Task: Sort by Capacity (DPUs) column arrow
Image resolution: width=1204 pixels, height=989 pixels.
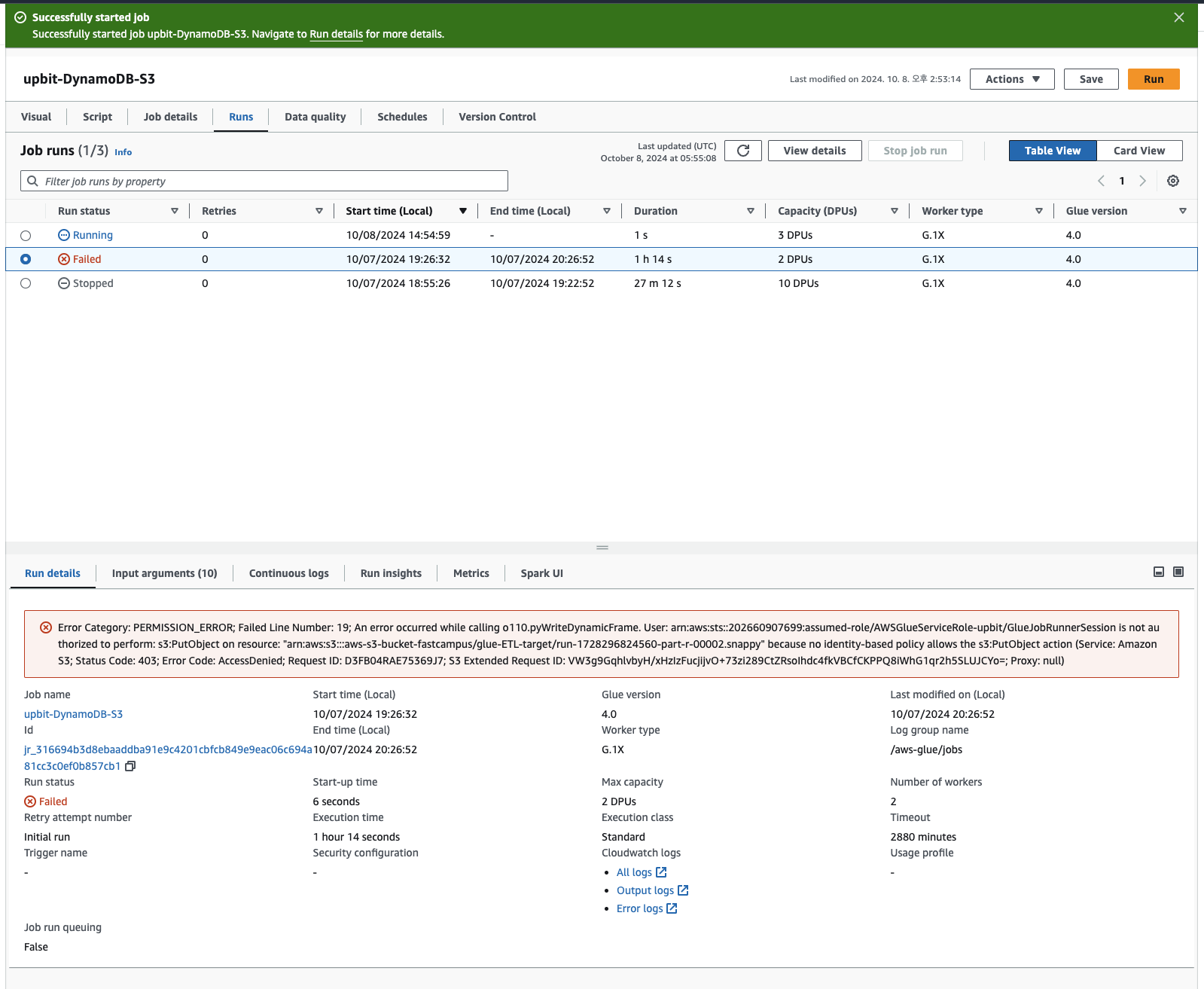Action: [x=895, y=211]
